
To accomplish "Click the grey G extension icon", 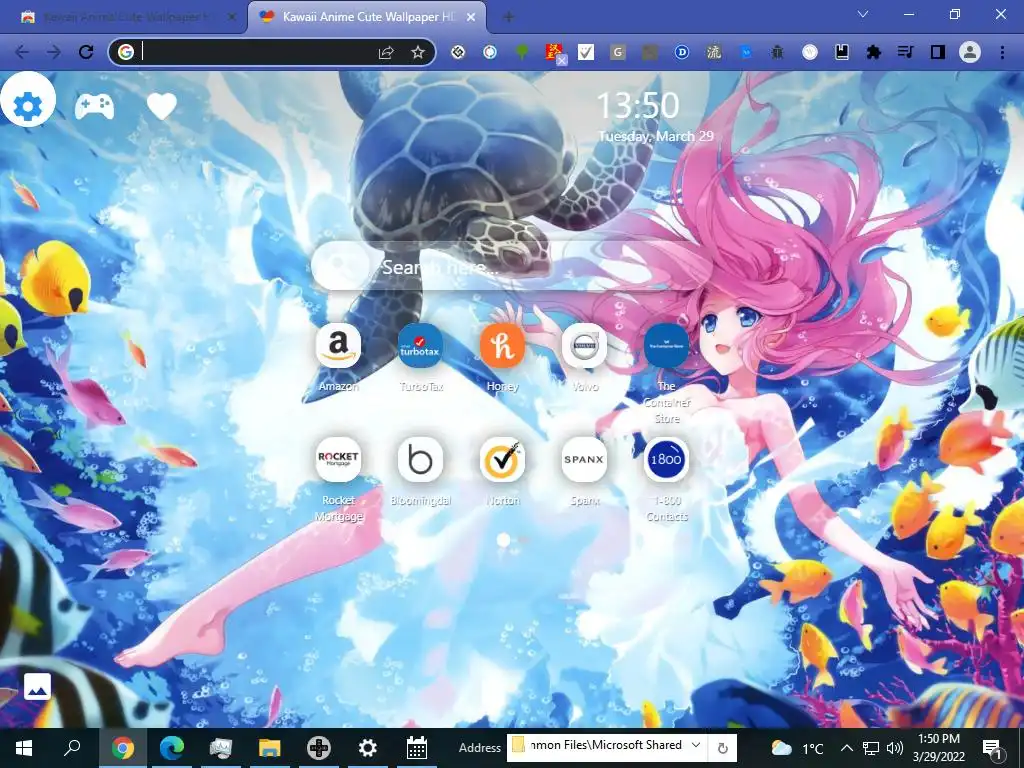I will tap(618, 52).
